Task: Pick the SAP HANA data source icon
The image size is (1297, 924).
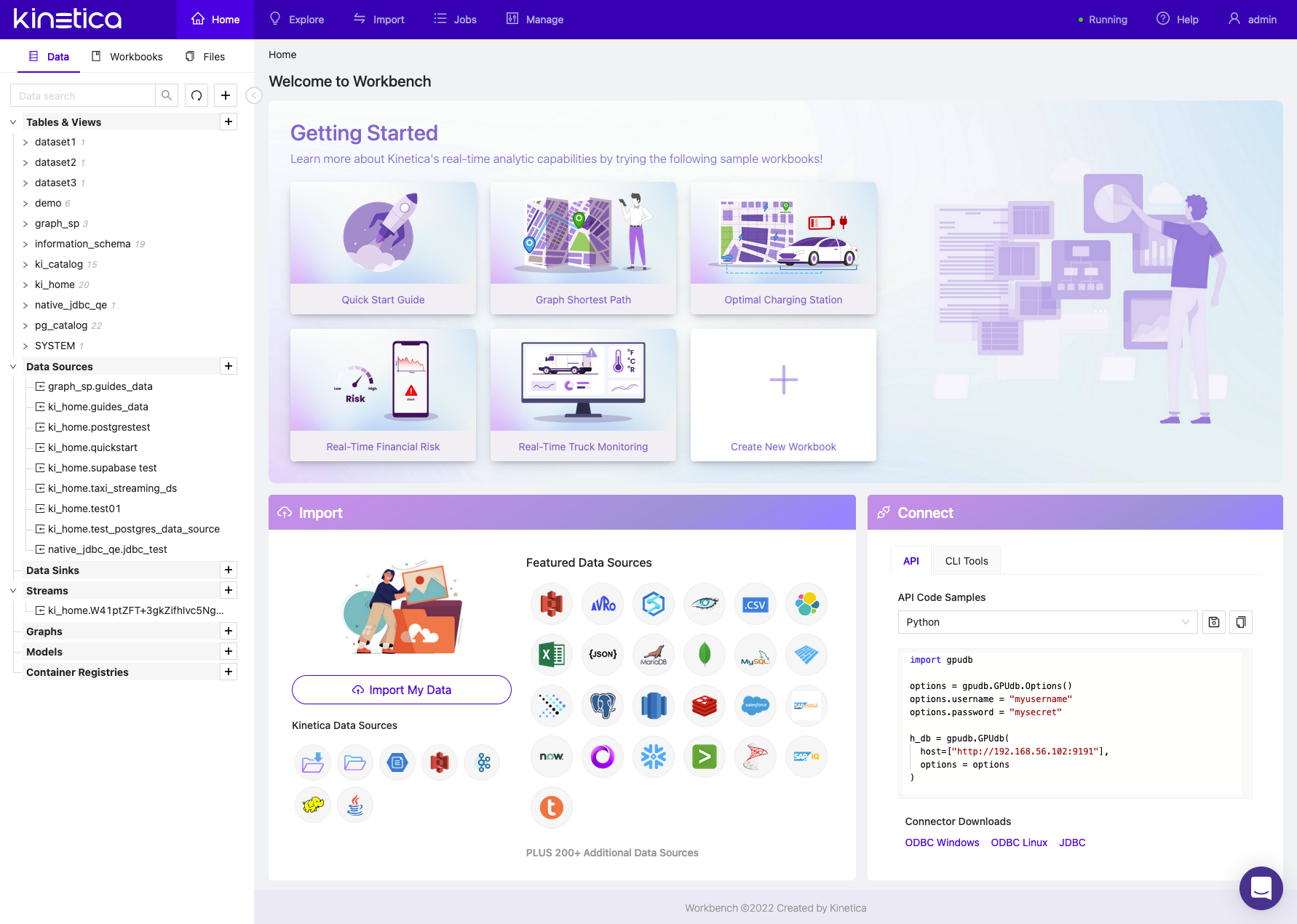Action: [806, 706]
